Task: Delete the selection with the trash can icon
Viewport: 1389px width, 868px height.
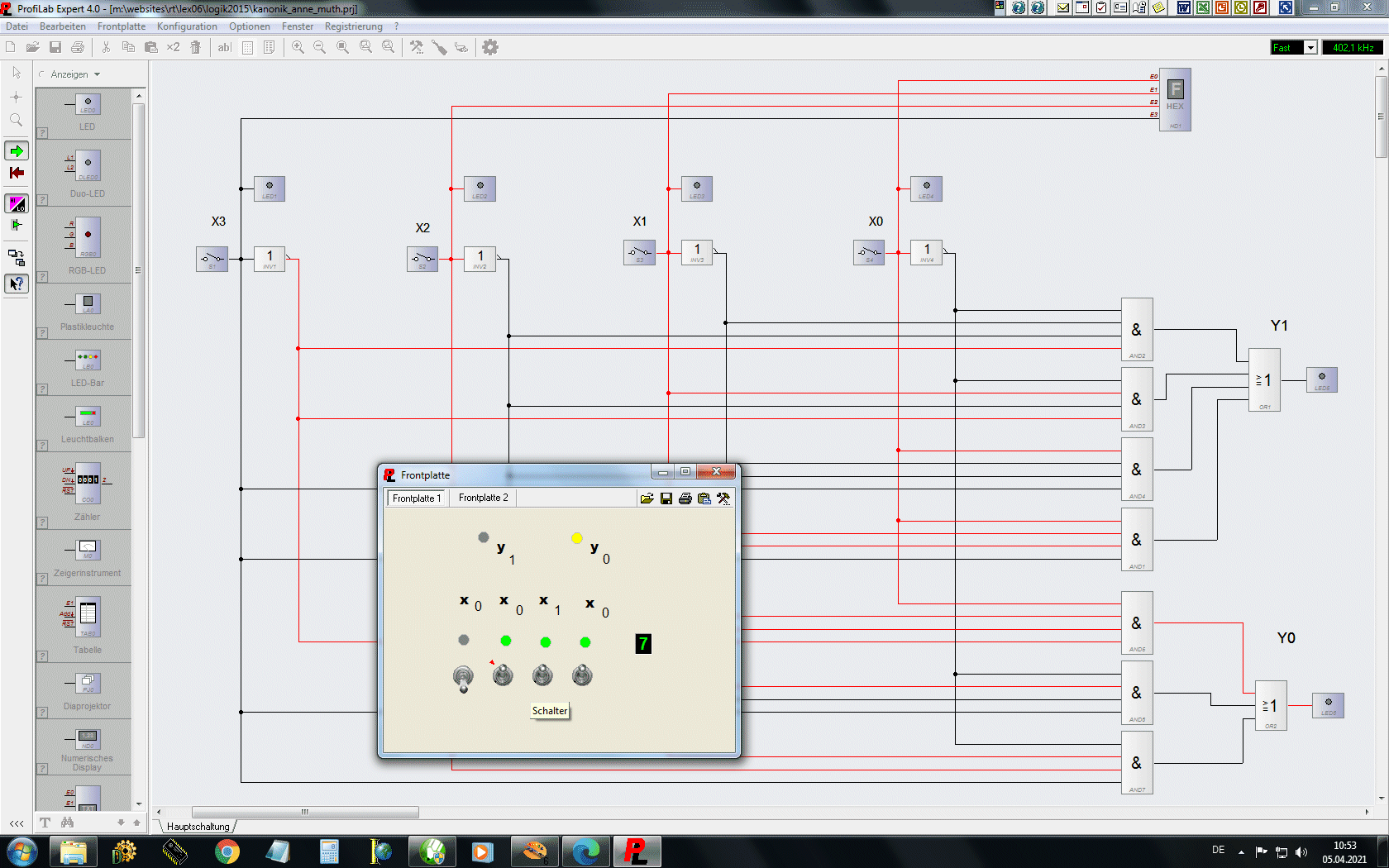Action: [196, 47]
